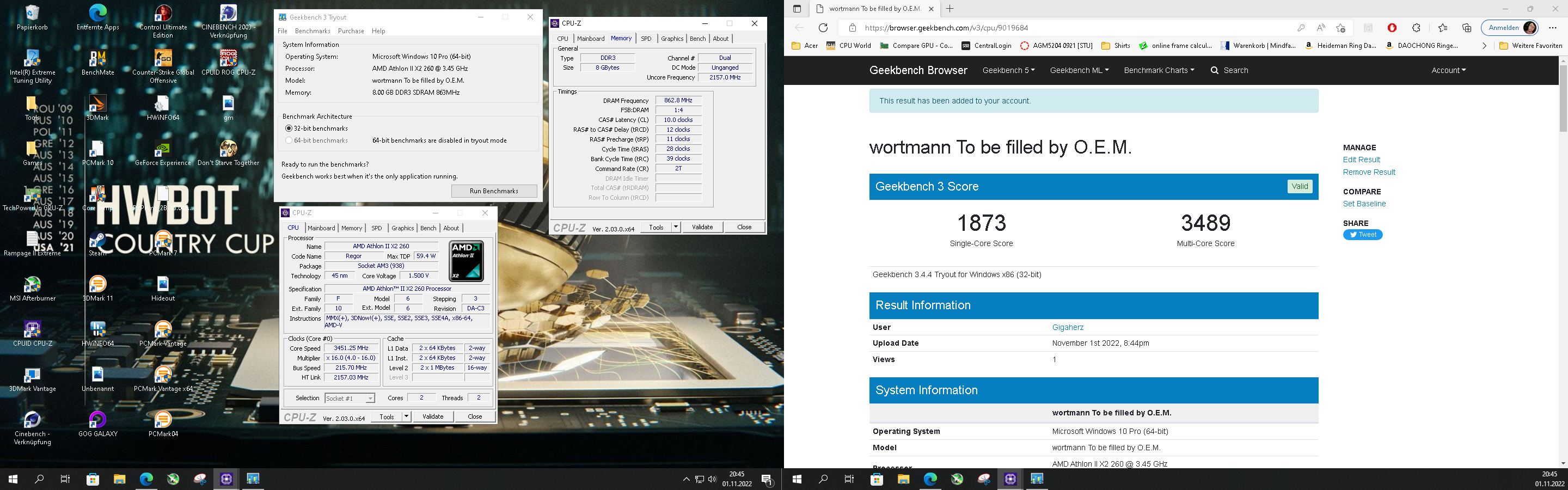Select the 64-bit benchmarks radio button
The width and height of the screenshot is (1568, 490).
coord(289,140)
